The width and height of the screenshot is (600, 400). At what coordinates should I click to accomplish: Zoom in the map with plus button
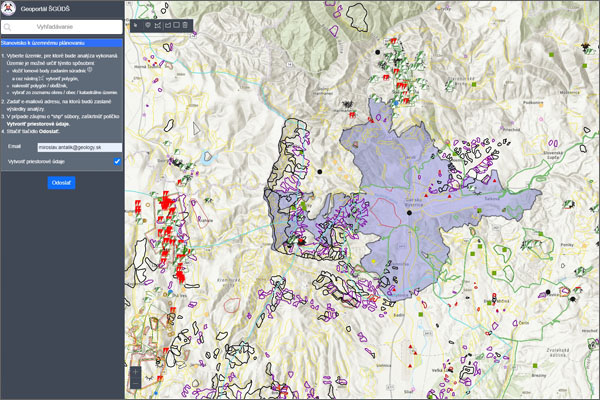coord(136,371)
